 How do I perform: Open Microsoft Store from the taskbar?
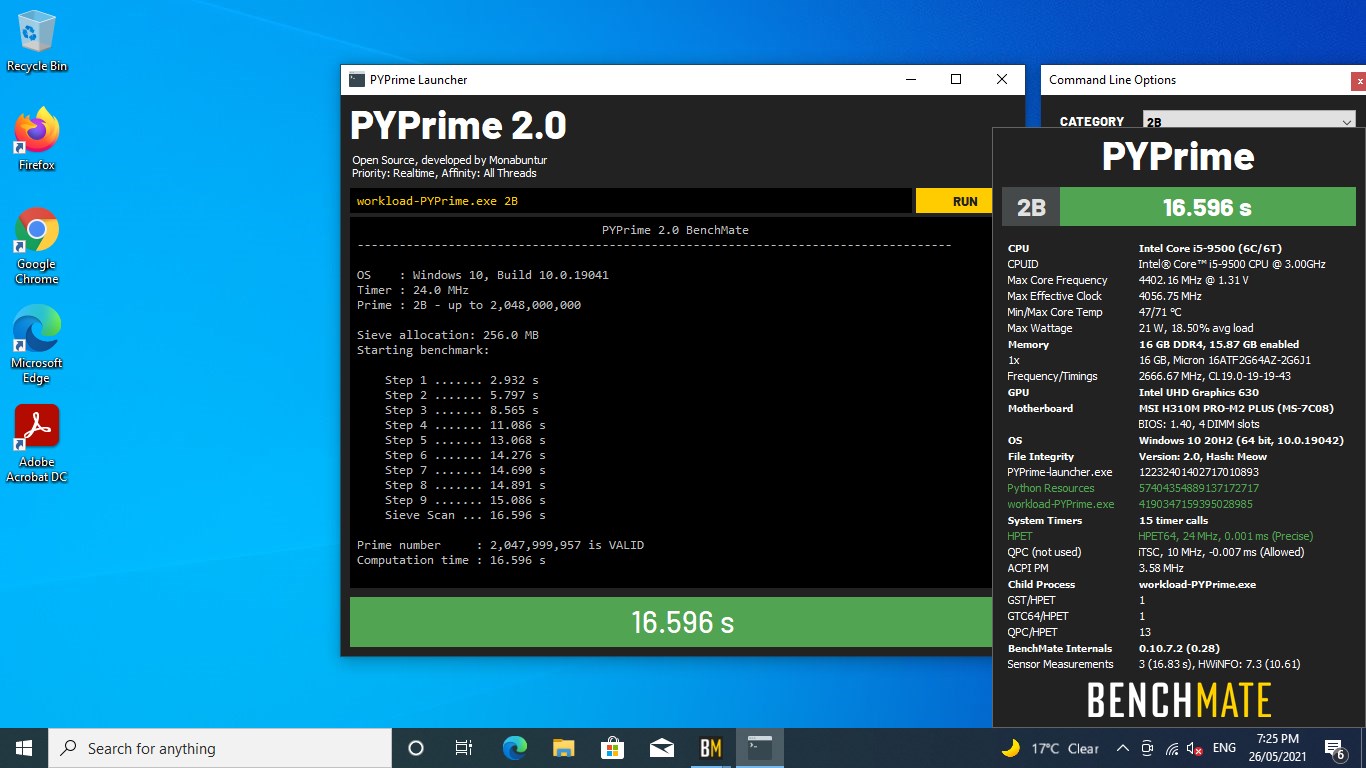click(x=612, y=748)
